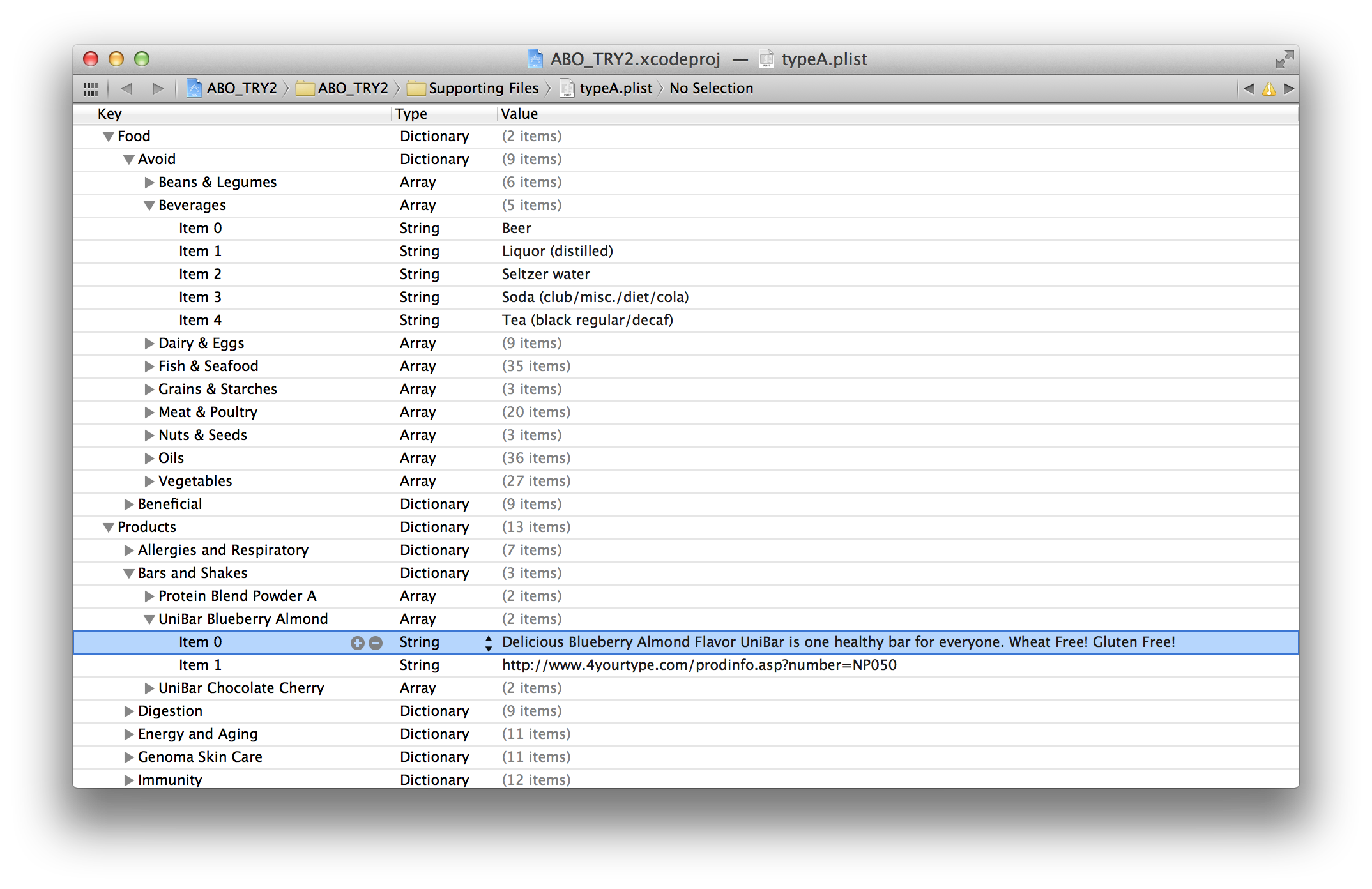Expand the Beneficial dictionary
Image resolution: width=1372 pixels, height=889 pixels.
[x=129, y=505]
